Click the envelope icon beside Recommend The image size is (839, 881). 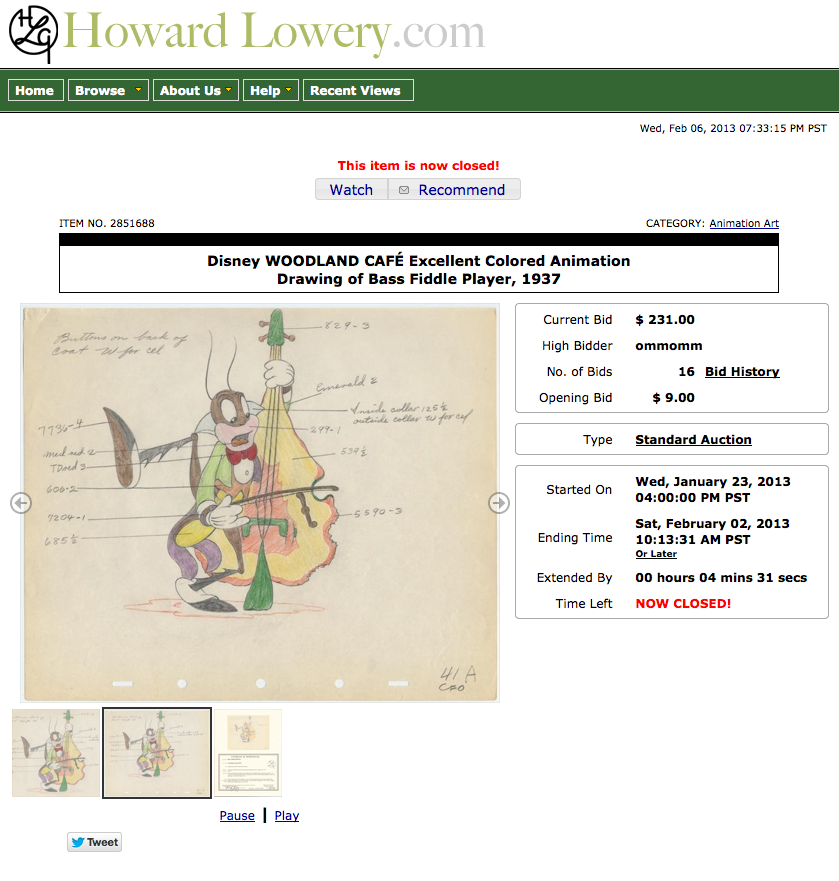pyautogui.click(x=403, y=190)
